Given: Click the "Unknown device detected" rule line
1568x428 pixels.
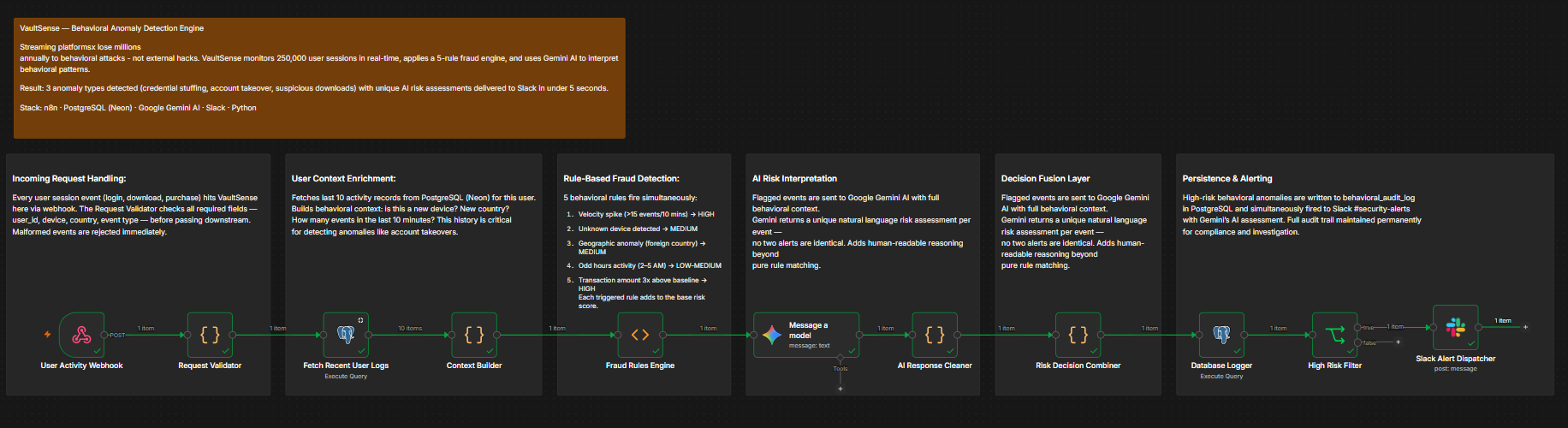Looking at the screenshot, I should (x=638, y=229).
